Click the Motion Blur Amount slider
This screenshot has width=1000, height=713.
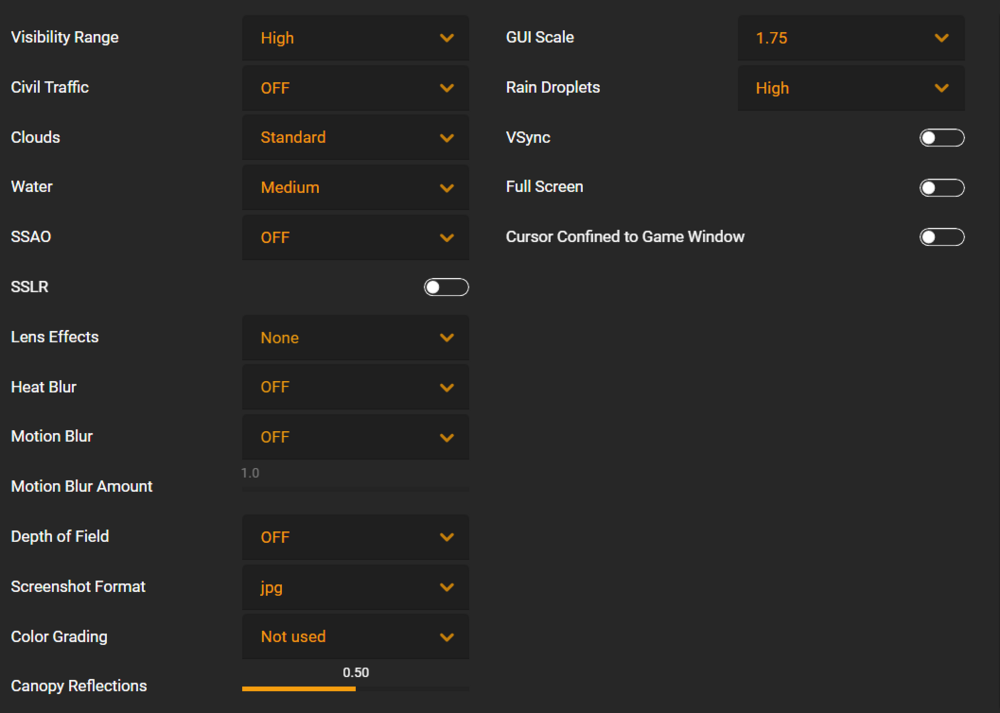354,488
